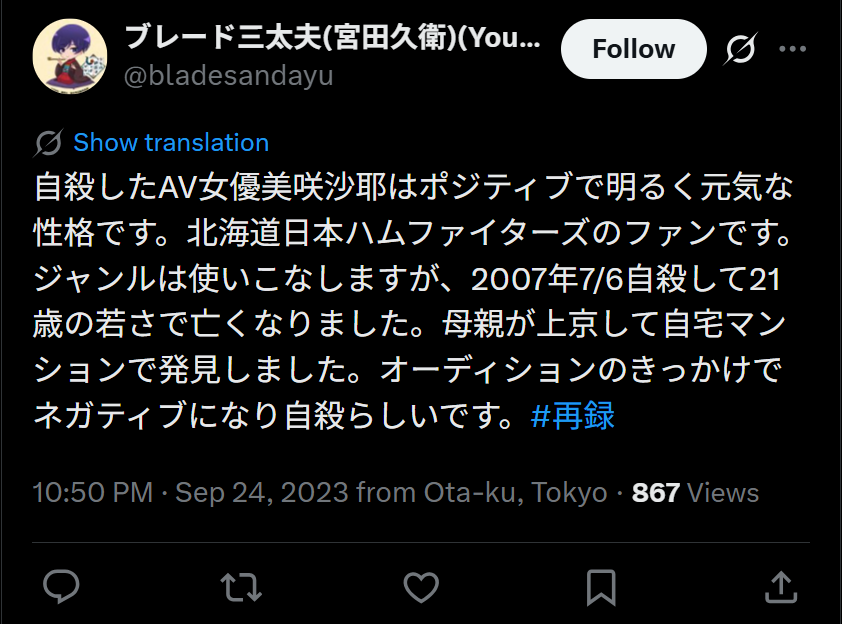Follow the bladesandayu account

pos(633,49)
